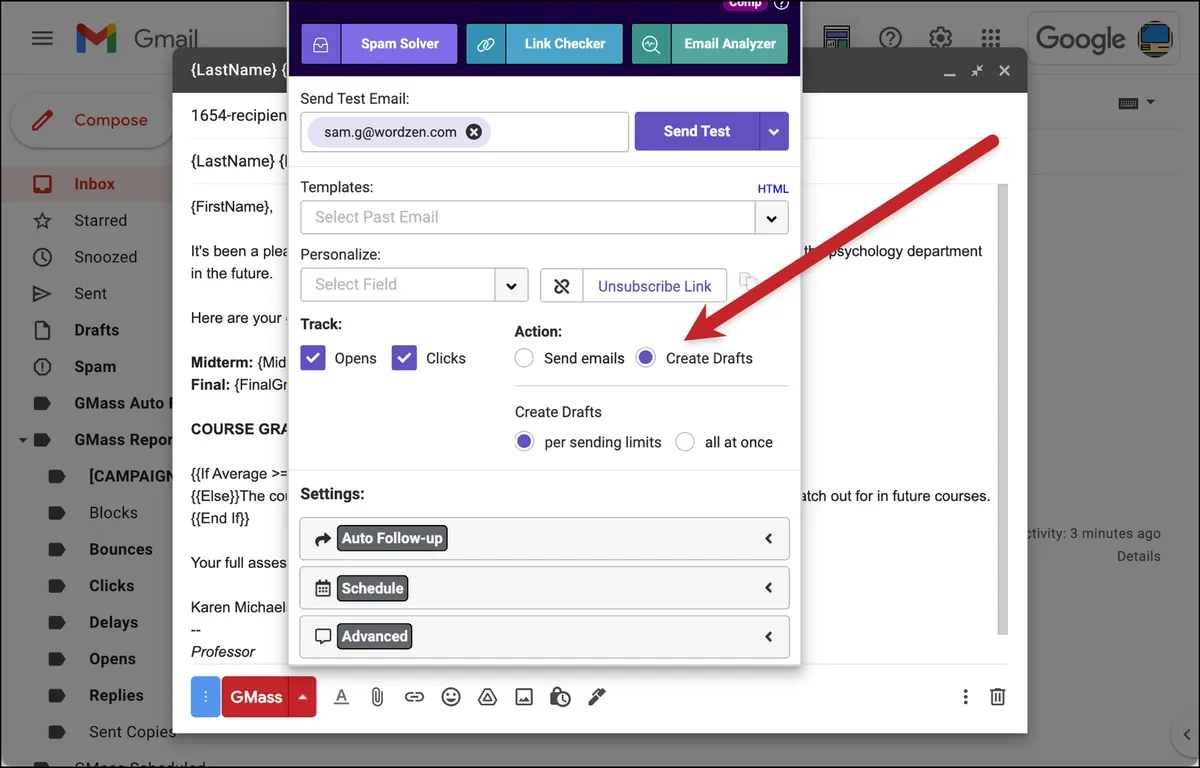Open more compose options three-dot menu
The height and width of the screenshot is (768, 1200).
(965, 697)
